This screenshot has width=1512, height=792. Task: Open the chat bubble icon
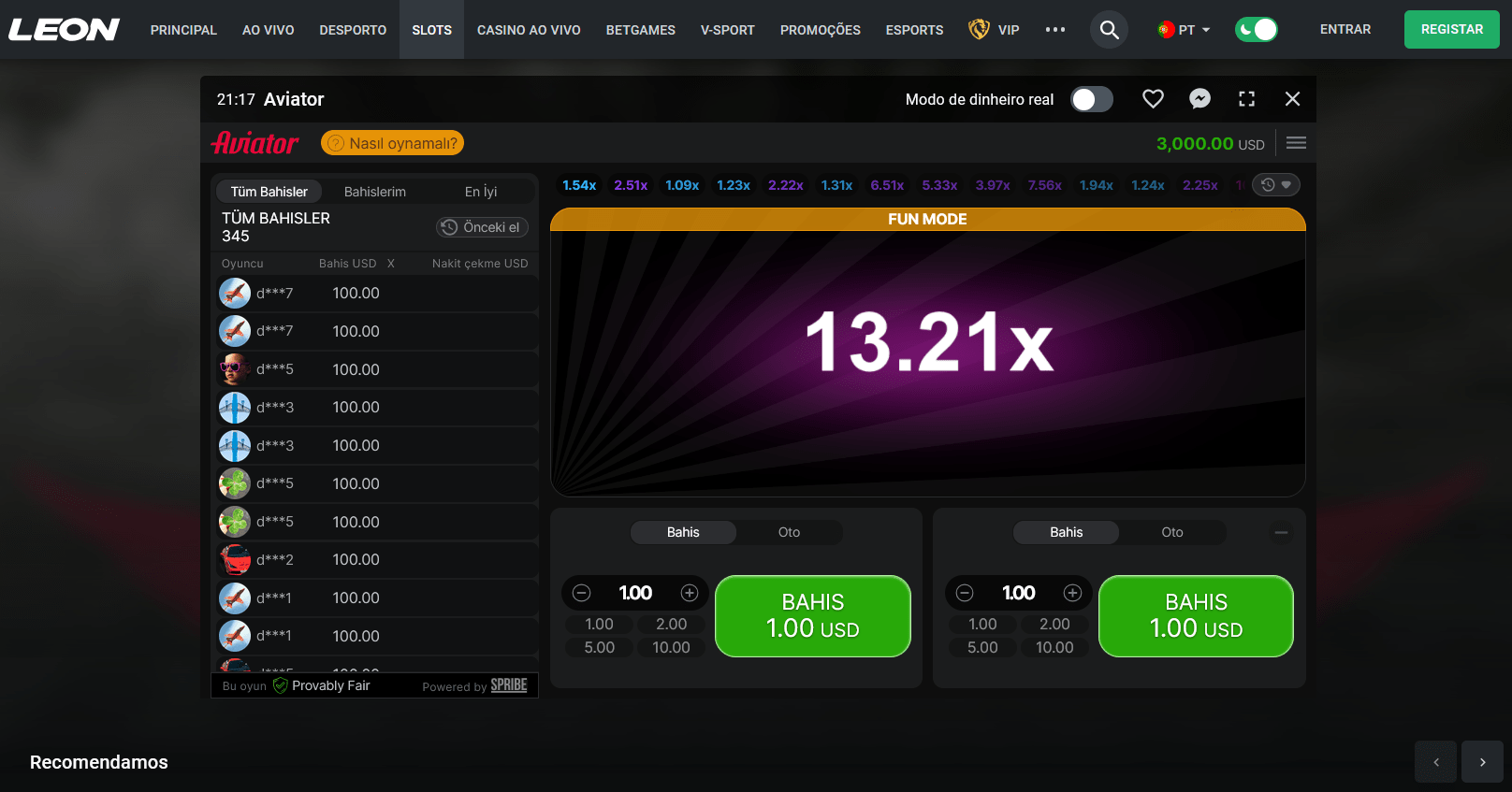tap(1199, 99)
